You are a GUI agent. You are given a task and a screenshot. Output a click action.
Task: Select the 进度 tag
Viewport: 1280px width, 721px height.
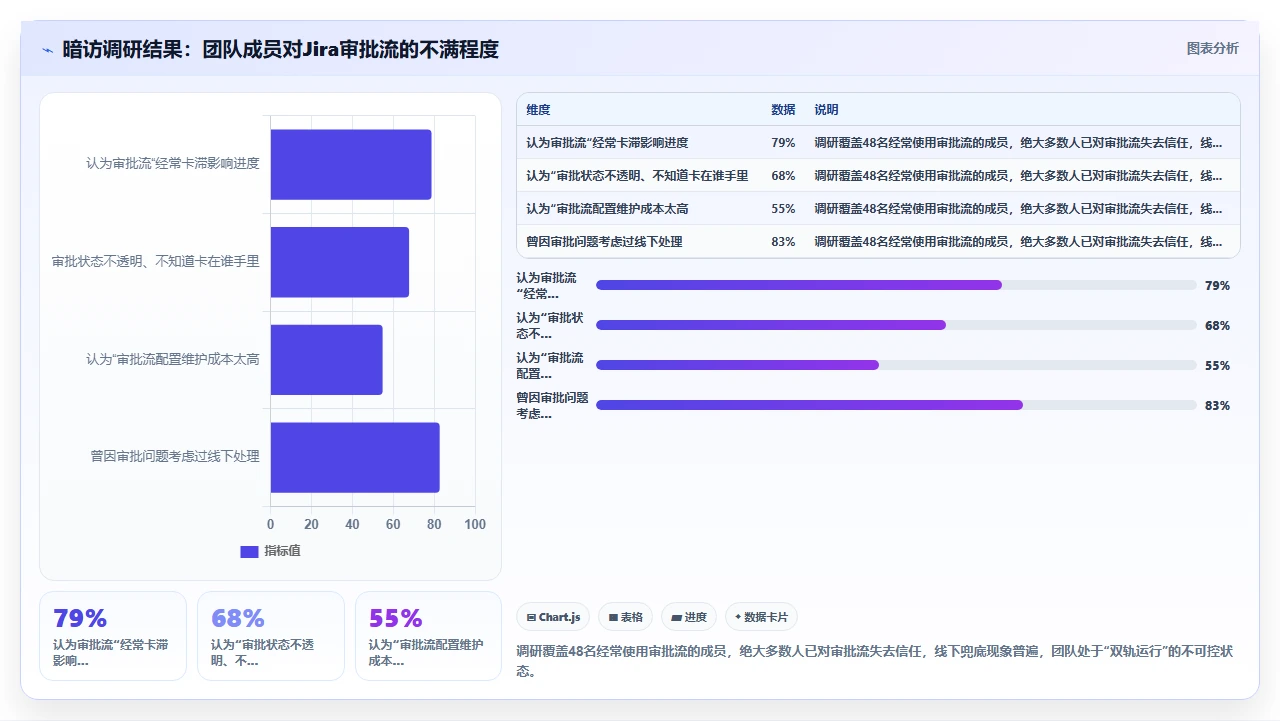click(x=689, y=617)
